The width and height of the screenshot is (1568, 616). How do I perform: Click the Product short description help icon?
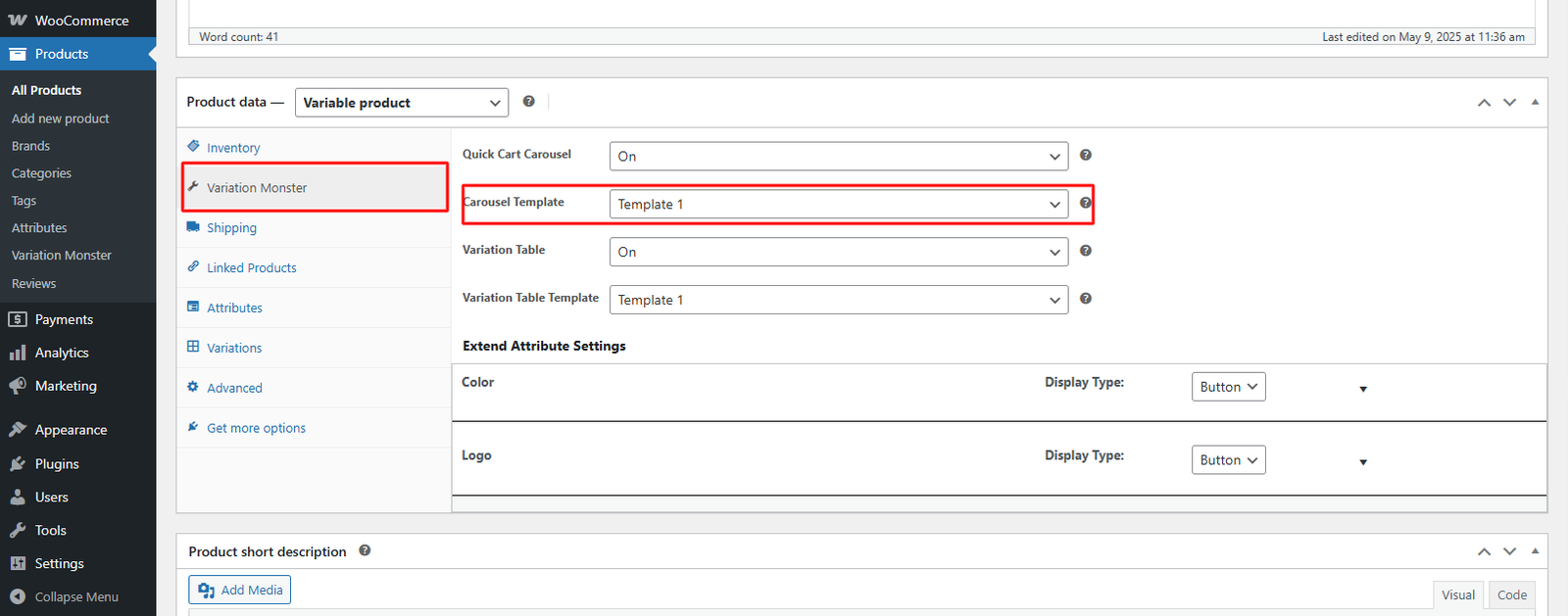[365, 550]
